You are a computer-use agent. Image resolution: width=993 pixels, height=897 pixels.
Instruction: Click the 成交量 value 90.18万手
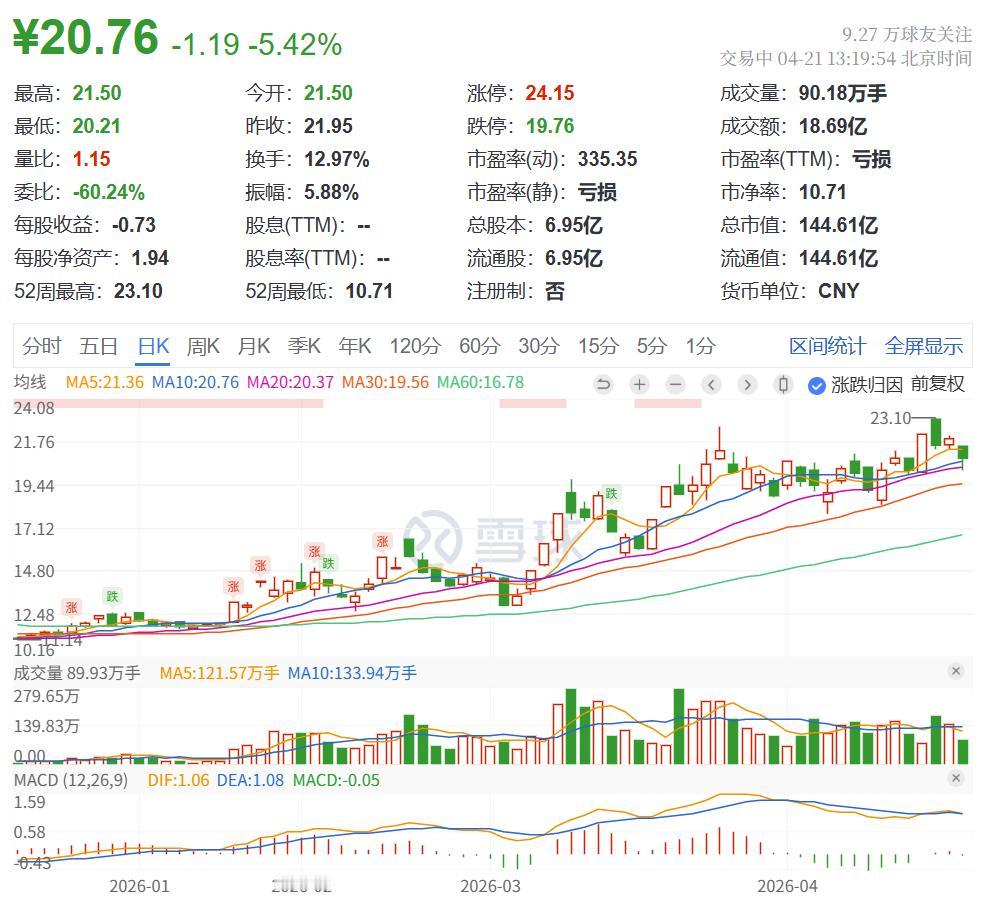[x=842, y=93]
